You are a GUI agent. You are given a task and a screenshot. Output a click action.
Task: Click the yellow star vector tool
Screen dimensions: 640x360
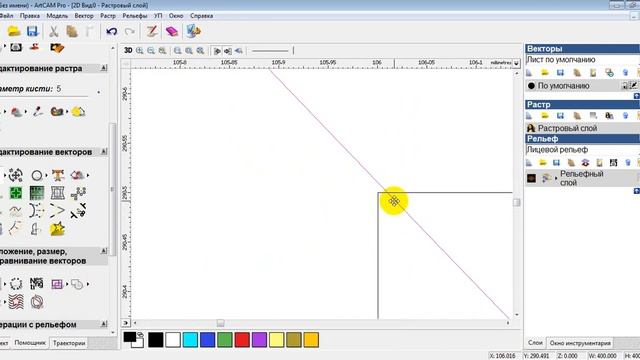click(x=57, y=229)
